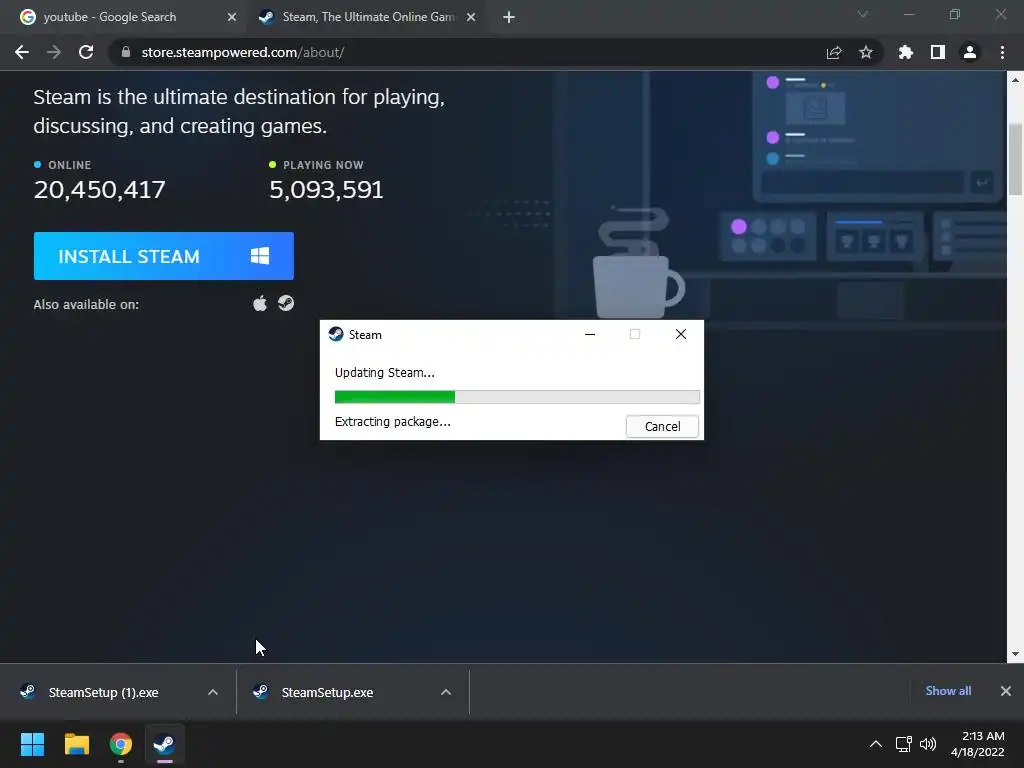This screenshot has width=1024, height=768.
Task: Go back using the browser back arrow
Action: tap(22, 52)
